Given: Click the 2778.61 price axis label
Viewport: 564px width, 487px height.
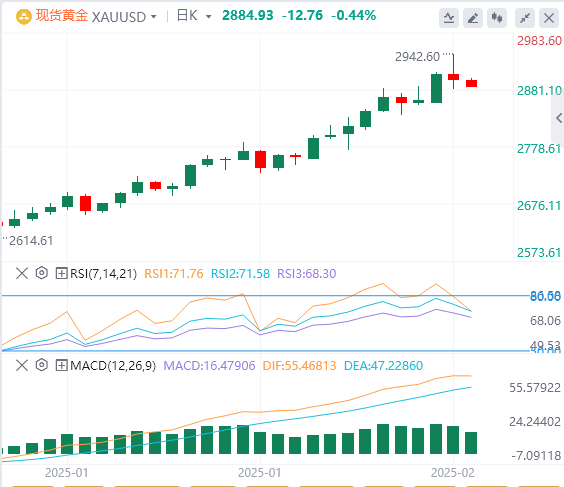Looking at the screenshot, I should tap(539, 149).
